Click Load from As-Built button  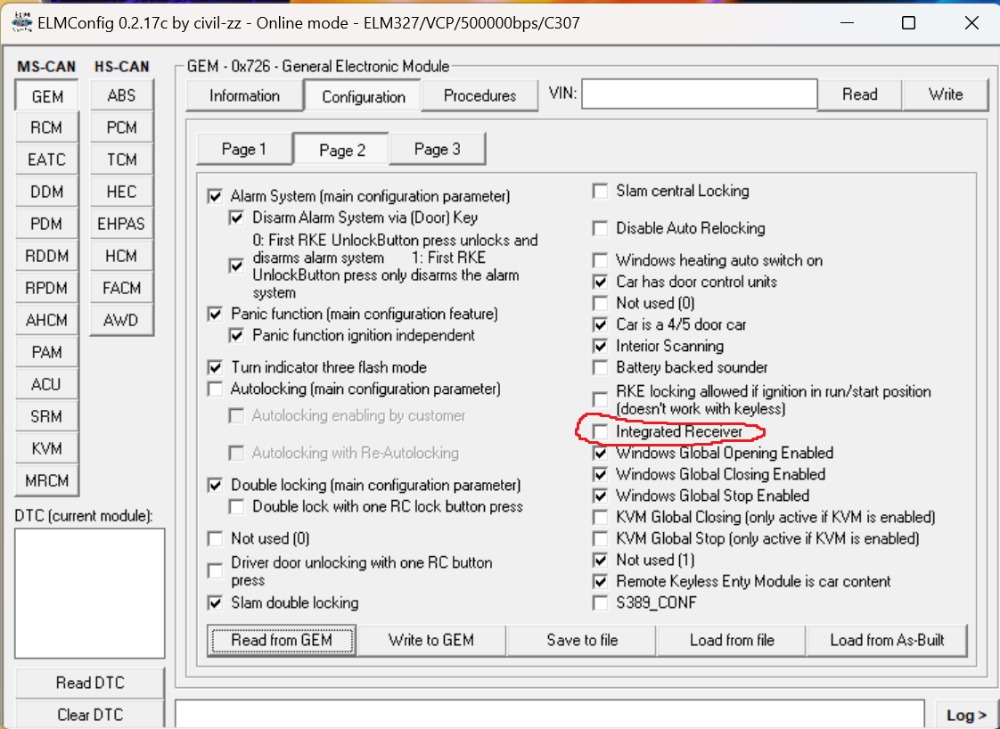(886, 640)
